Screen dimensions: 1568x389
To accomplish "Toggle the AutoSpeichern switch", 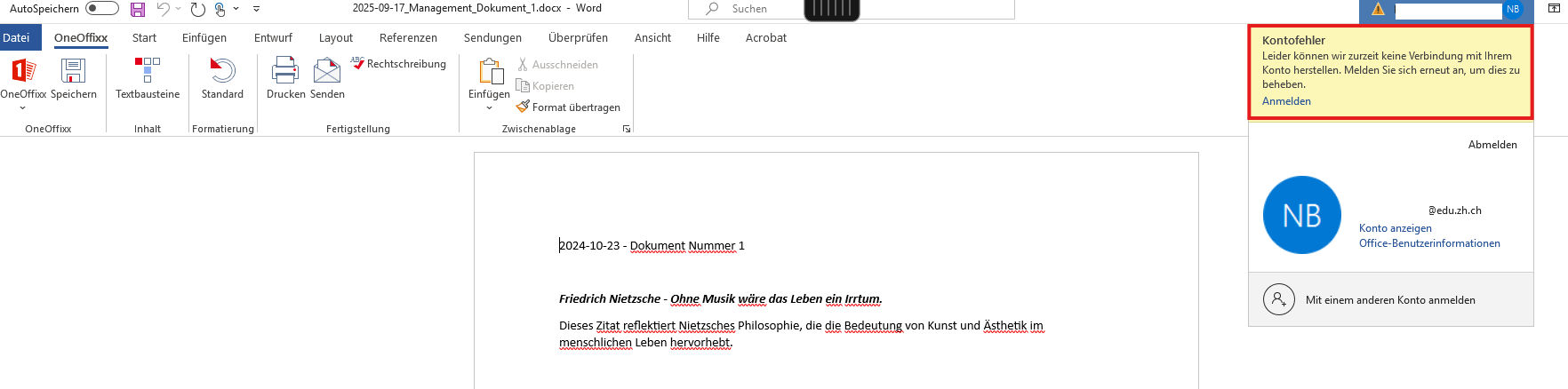I will click(102, 9).
